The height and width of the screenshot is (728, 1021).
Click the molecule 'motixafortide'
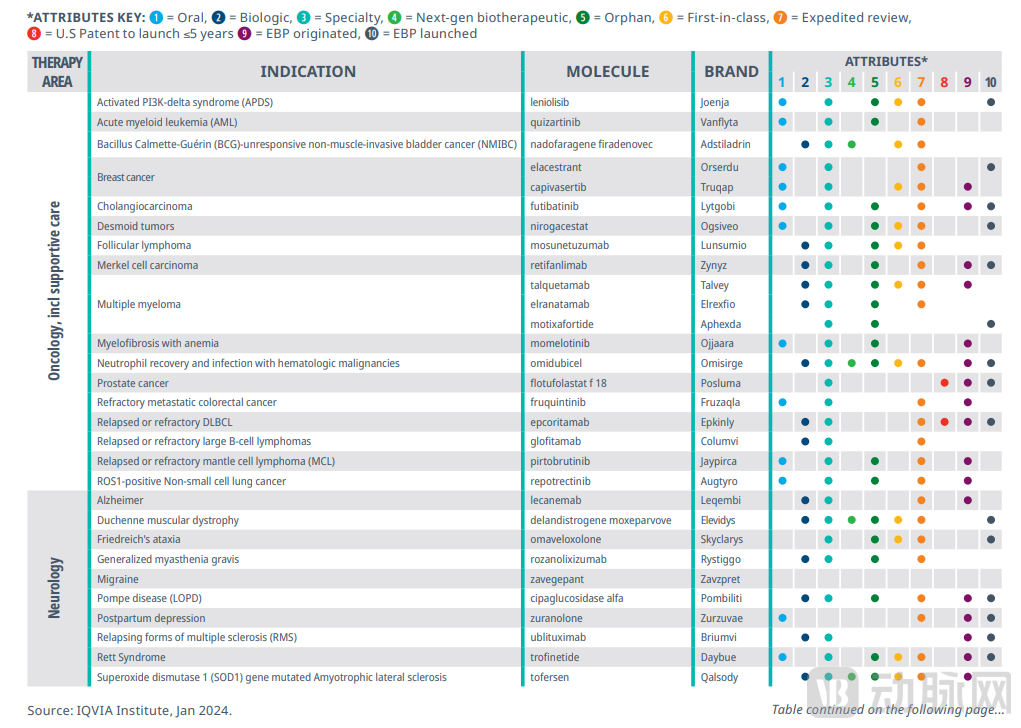pos(562,324)
